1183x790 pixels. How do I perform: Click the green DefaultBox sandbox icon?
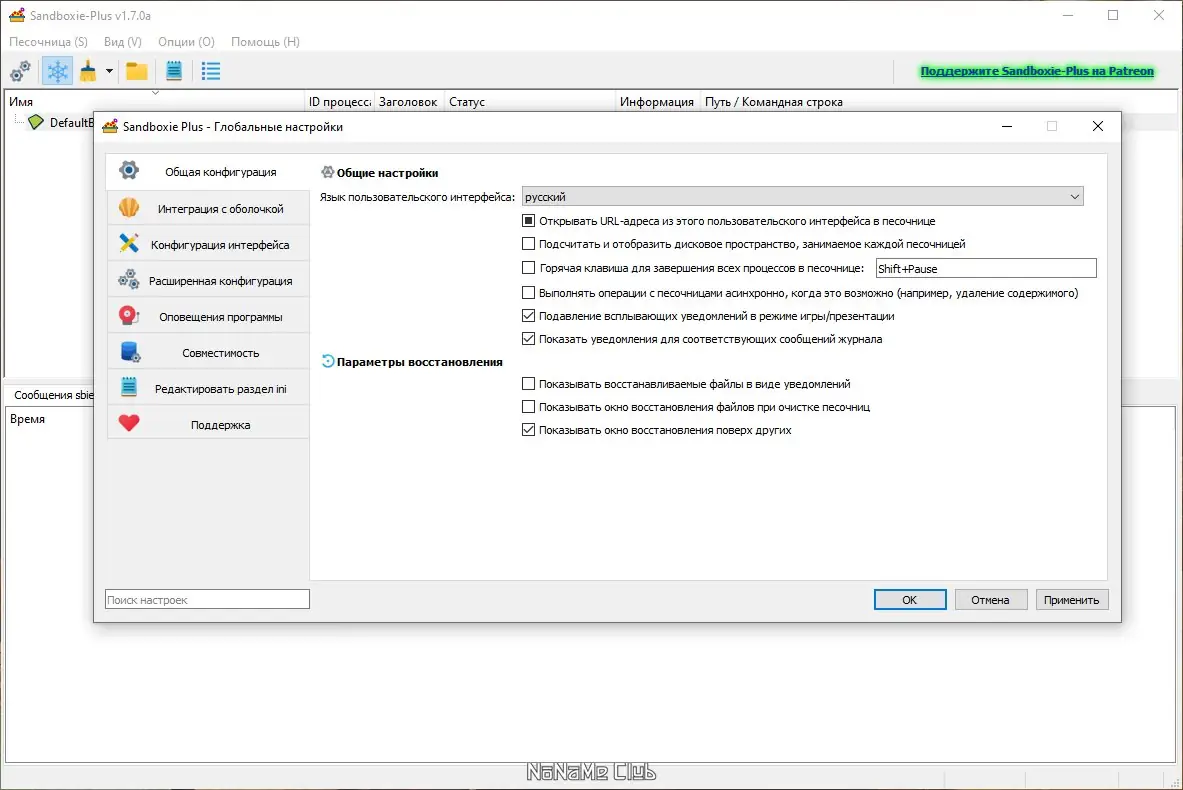(x=35, y=122)
